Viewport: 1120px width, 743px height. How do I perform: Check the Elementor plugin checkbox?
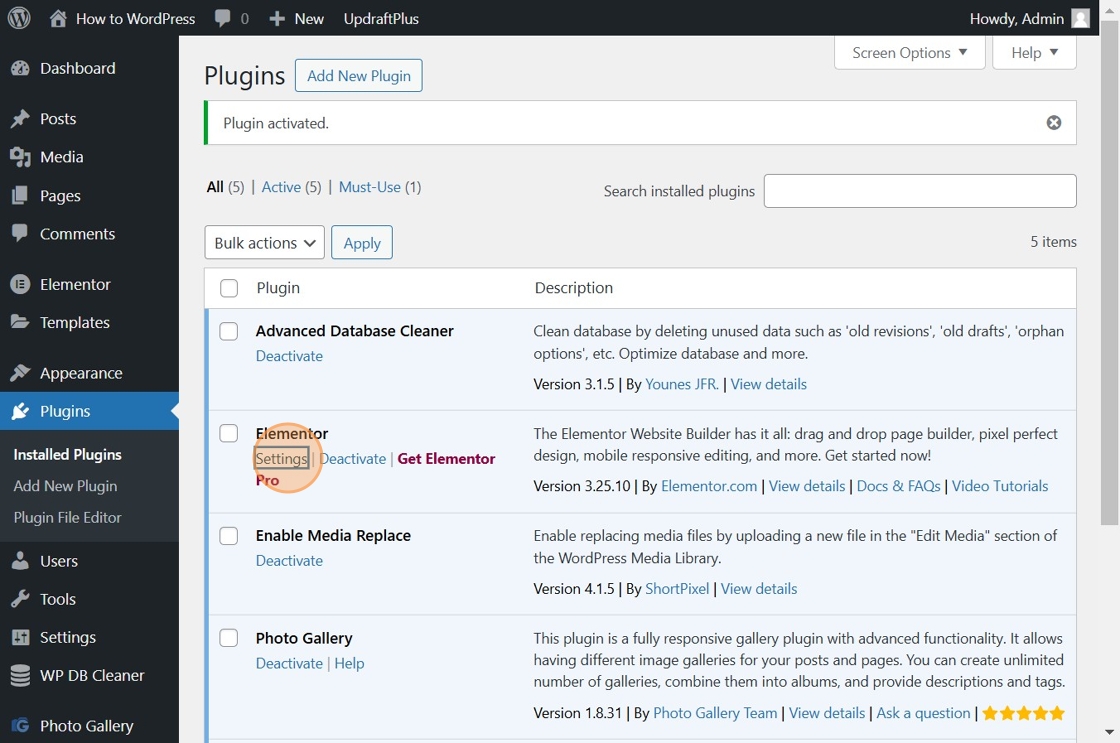[x=229, y=434]
